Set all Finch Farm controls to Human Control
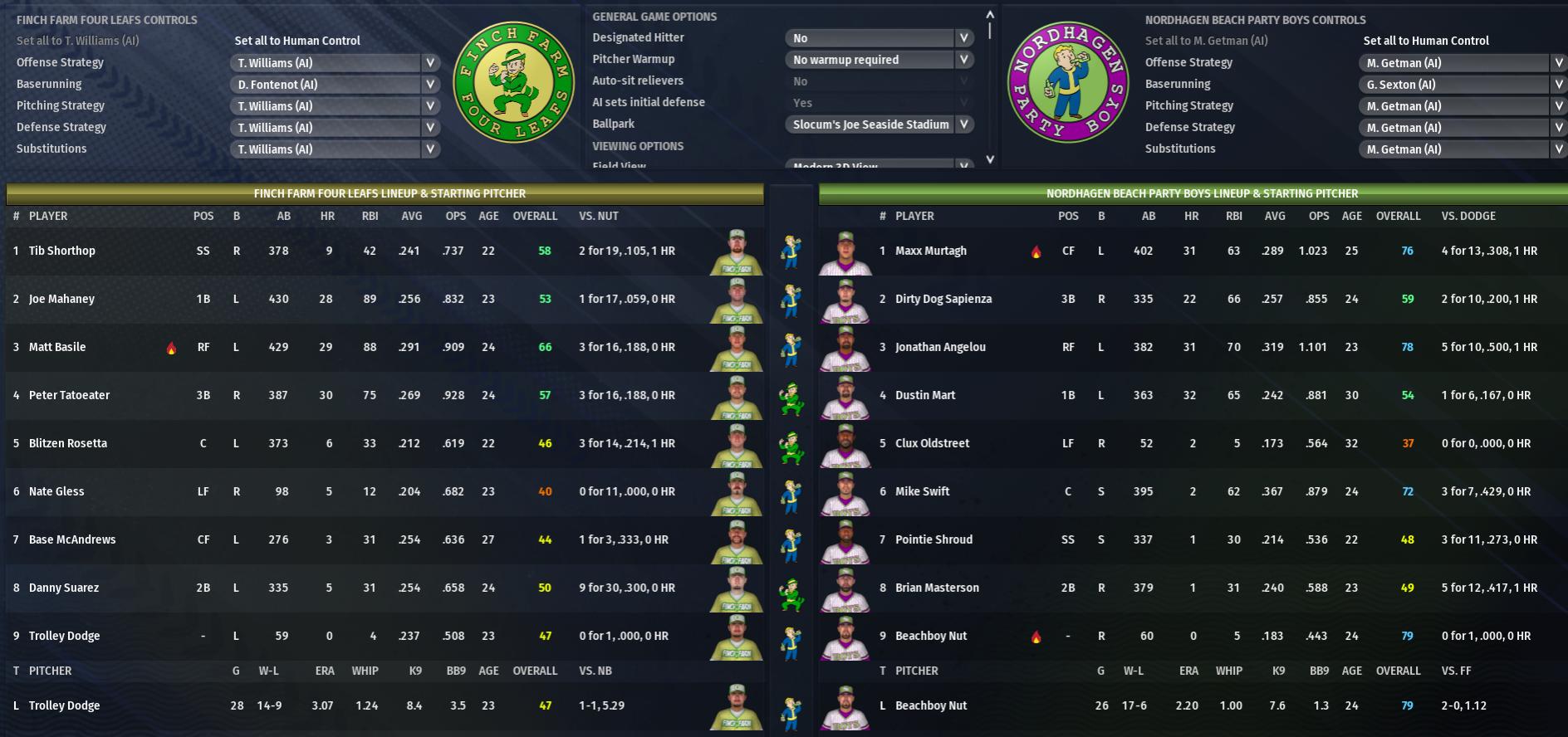Viewport: 1568px width, 737px height. [297, 41]
